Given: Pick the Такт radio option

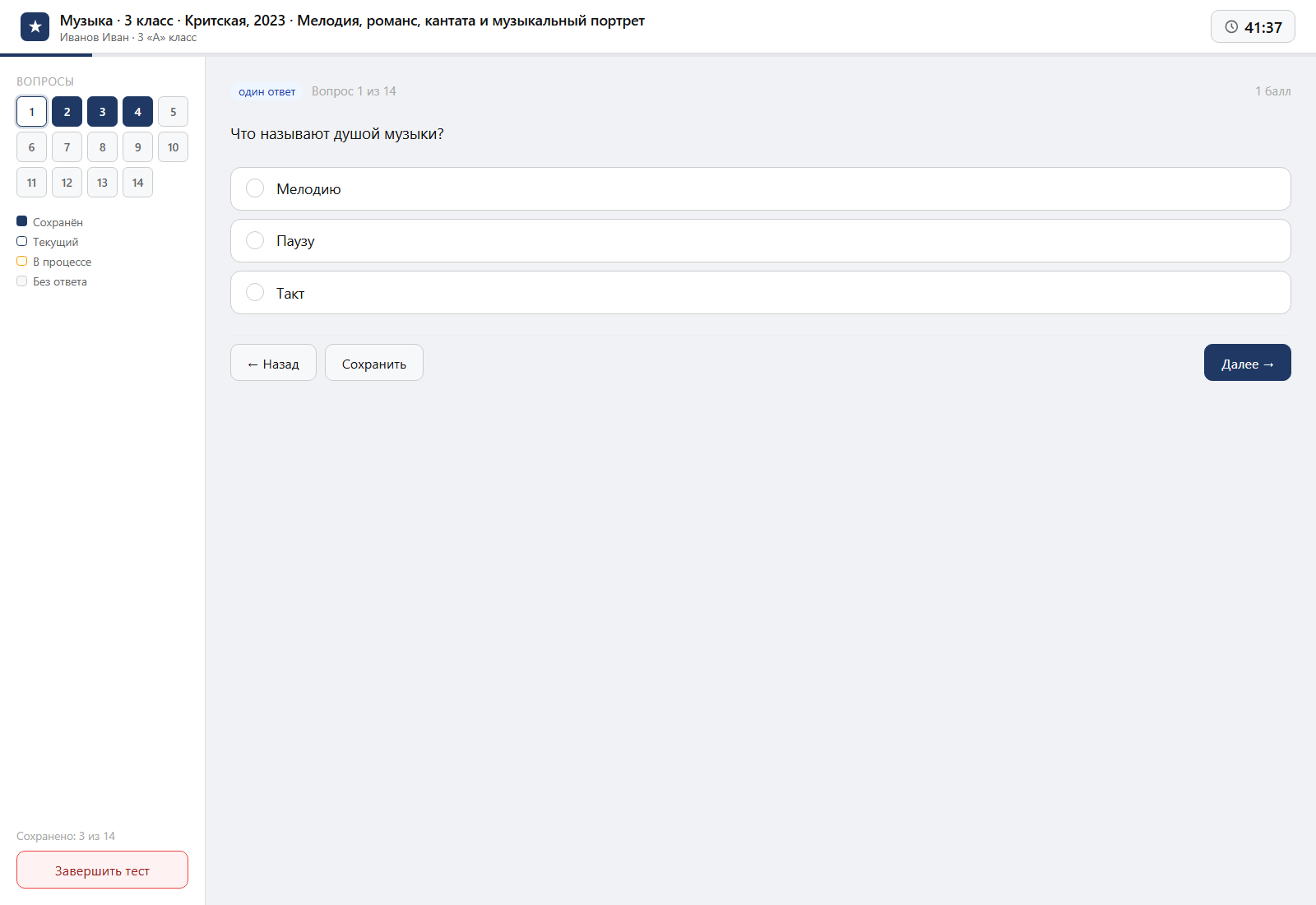Looking at the screenshot, I should pyautogui.click(x=255, y=292).
